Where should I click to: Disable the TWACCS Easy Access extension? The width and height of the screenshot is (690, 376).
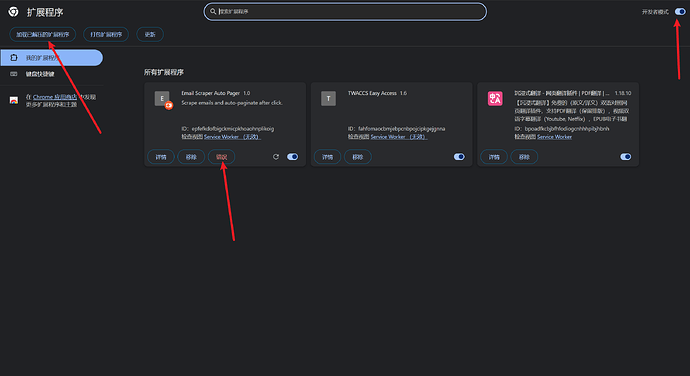(x=459, y=157)
